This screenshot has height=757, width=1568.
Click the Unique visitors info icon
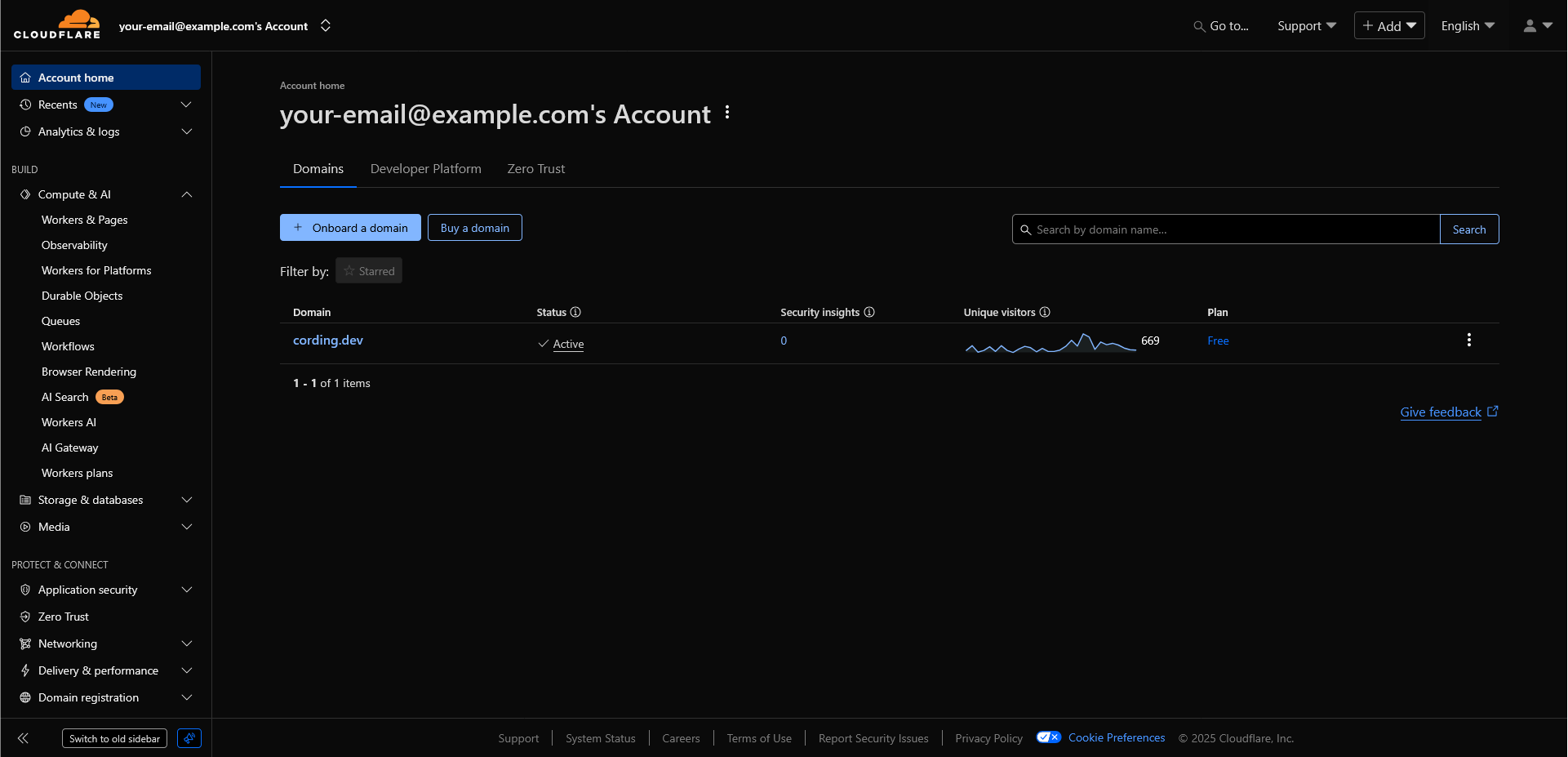(1045, 312)
